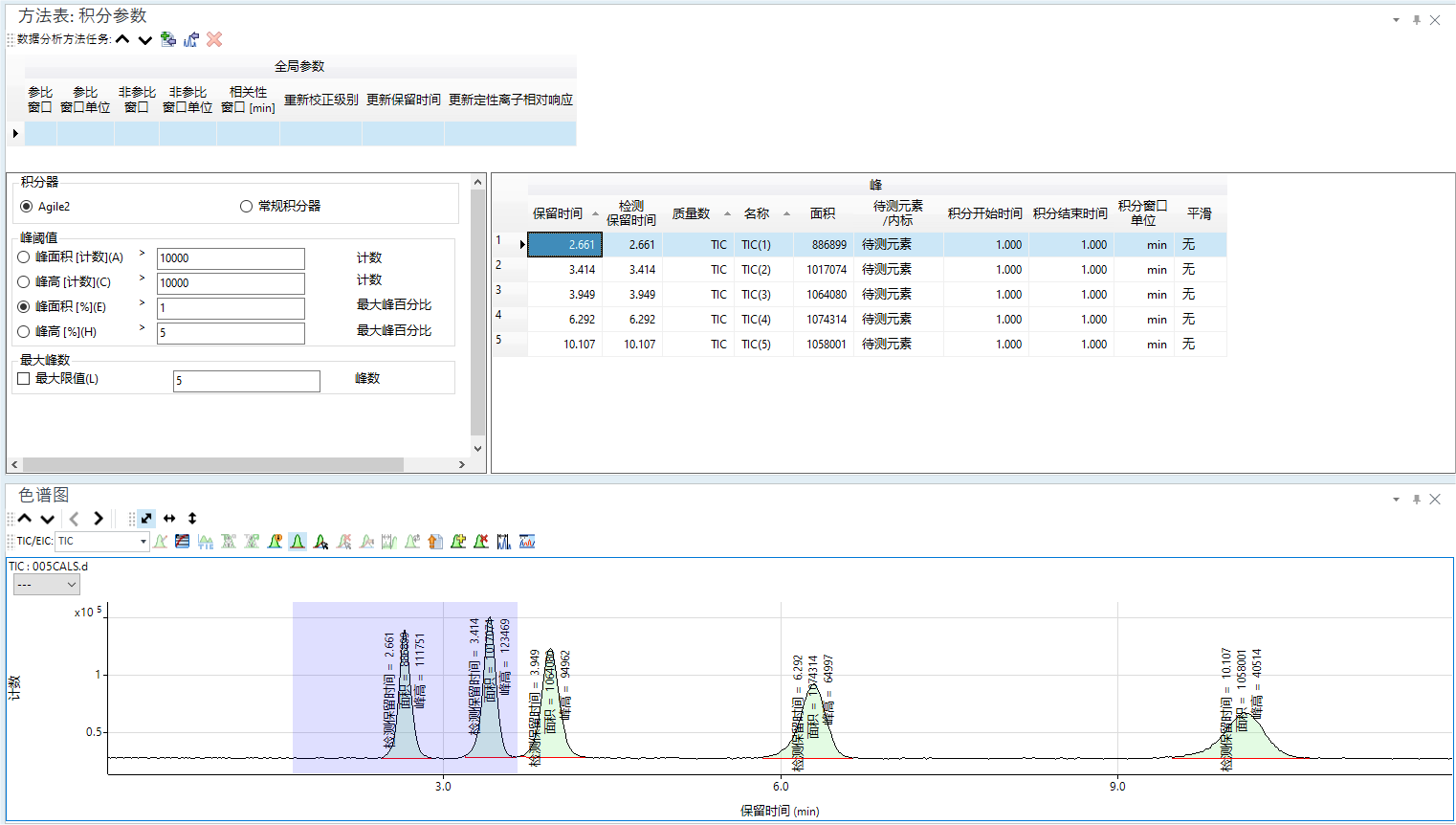This screenshot has width=1456, height=825.
Task: Open the dropdown below TIC : 005CALS.d
Action: coord(46,585)
